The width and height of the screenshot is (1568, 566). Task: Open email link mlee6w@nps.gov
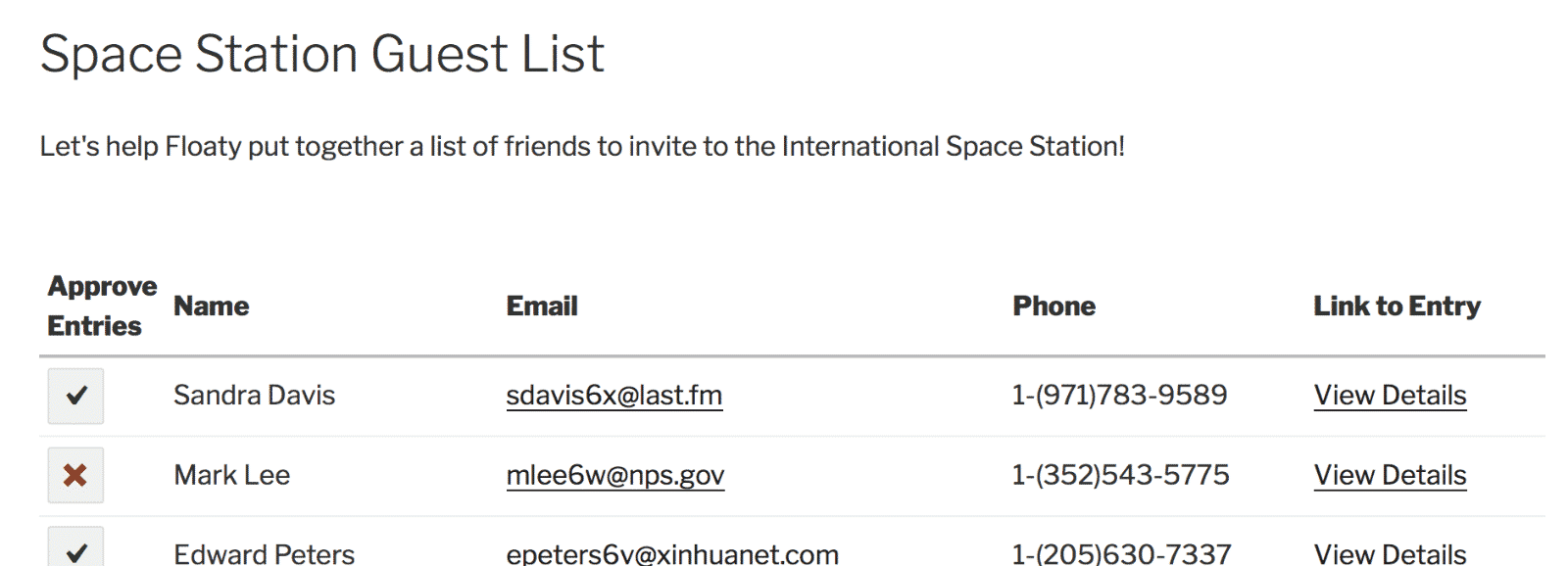pos(615,475)
